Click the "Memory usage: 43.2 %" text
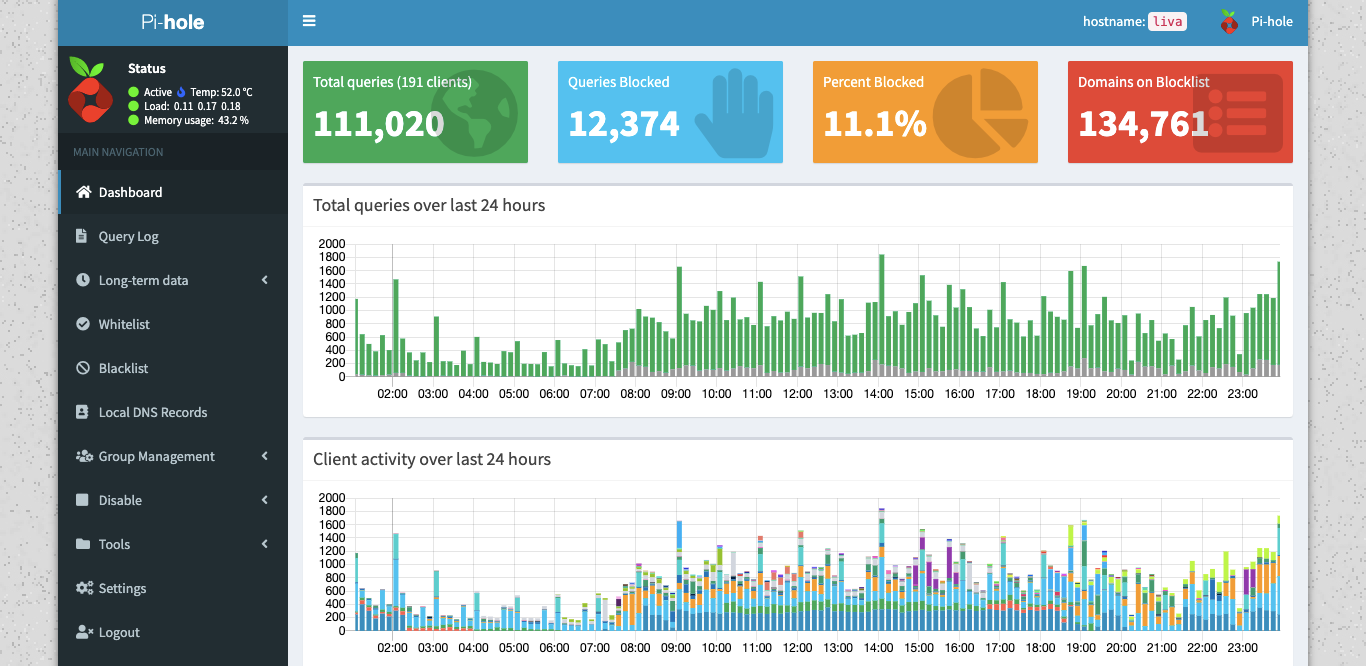1366x666 pixels. (196, 120)
